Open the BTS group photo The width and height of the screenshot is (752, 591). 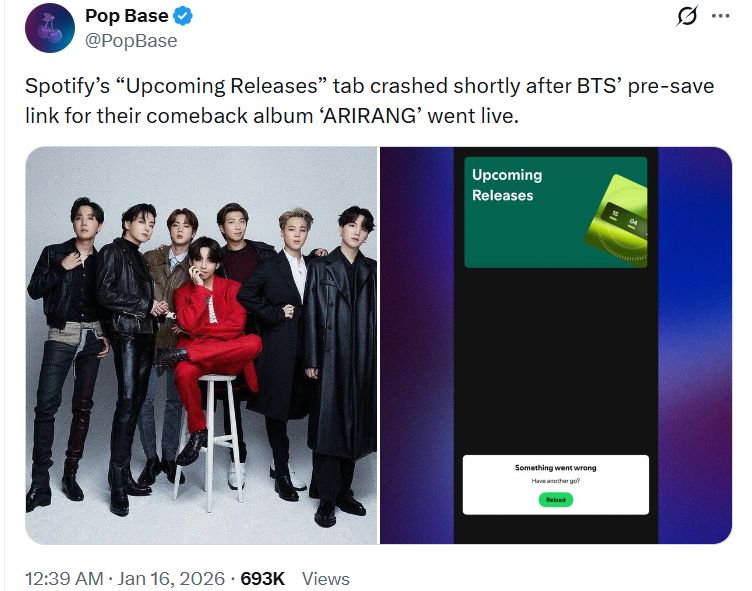point(201,345)
